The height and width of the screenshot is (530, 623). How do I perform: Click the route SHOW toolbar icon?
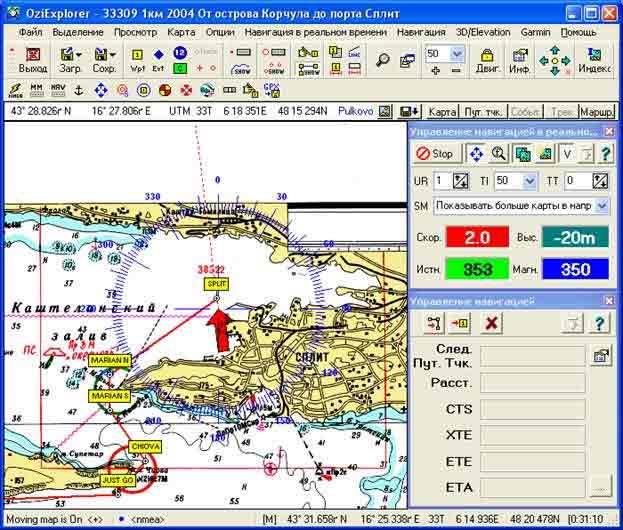coord(274,69)
